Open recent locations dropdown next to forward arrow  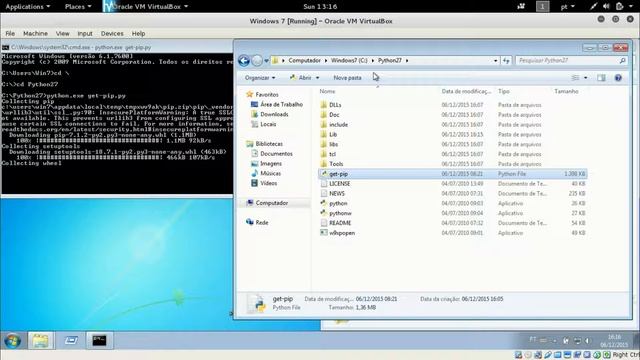[266, 61]
